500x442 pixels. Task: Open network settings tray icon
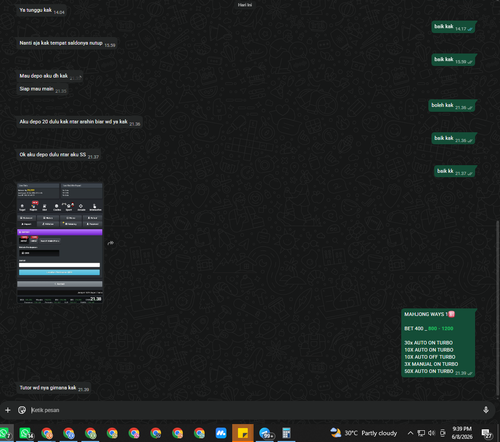421,433
